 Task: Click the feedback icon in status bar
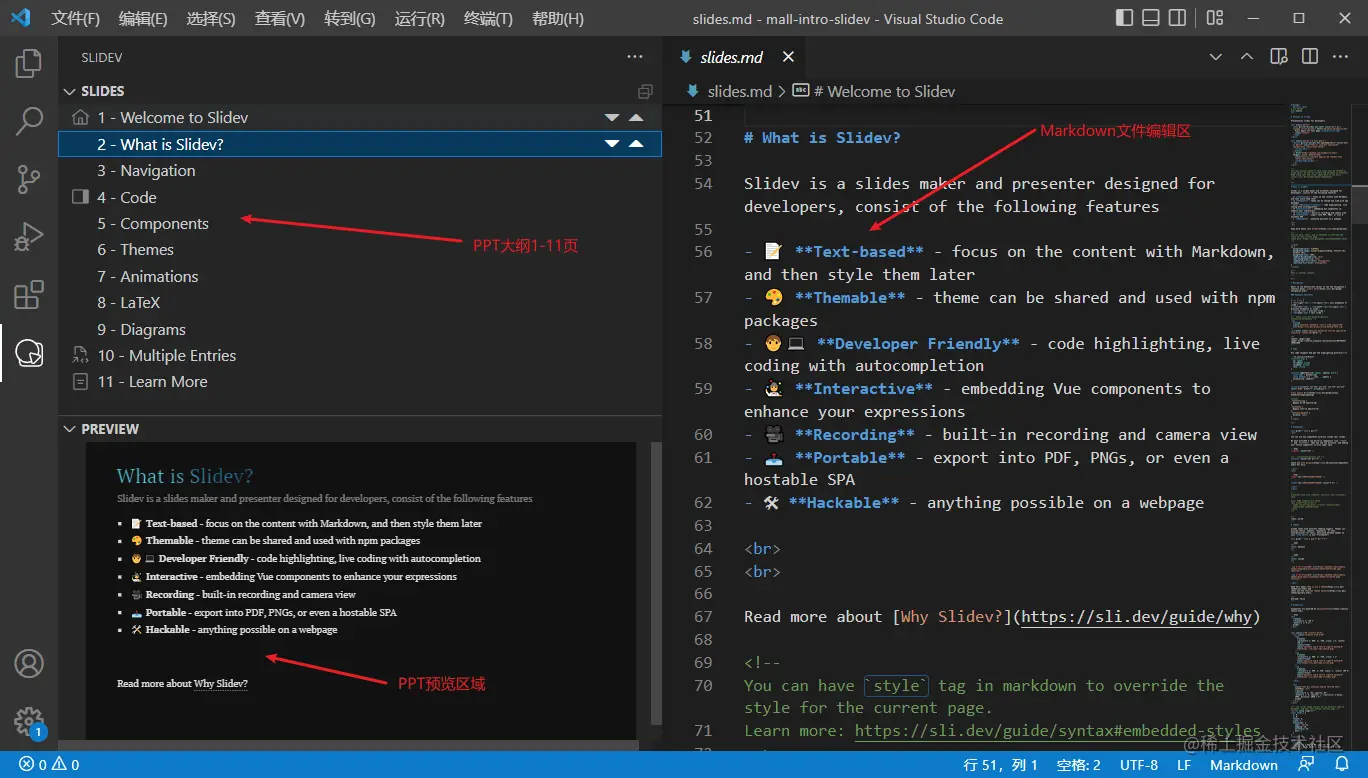1306,765
